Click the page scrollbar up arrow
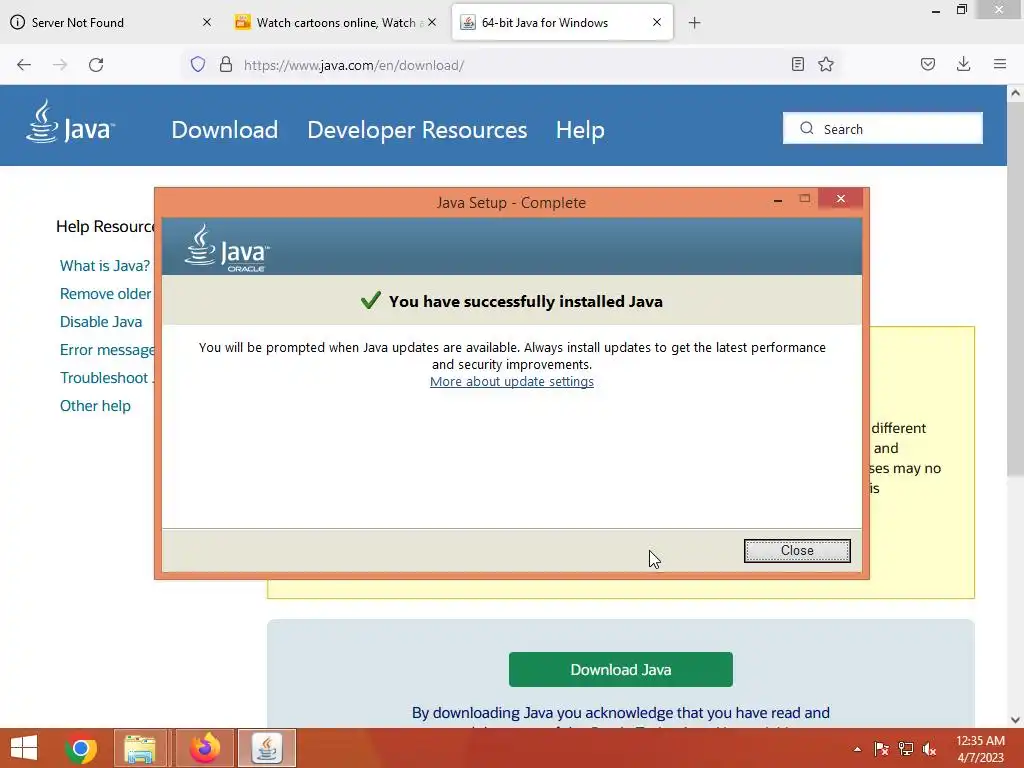Screen dimensions: 1024x768 point(1015,93)
